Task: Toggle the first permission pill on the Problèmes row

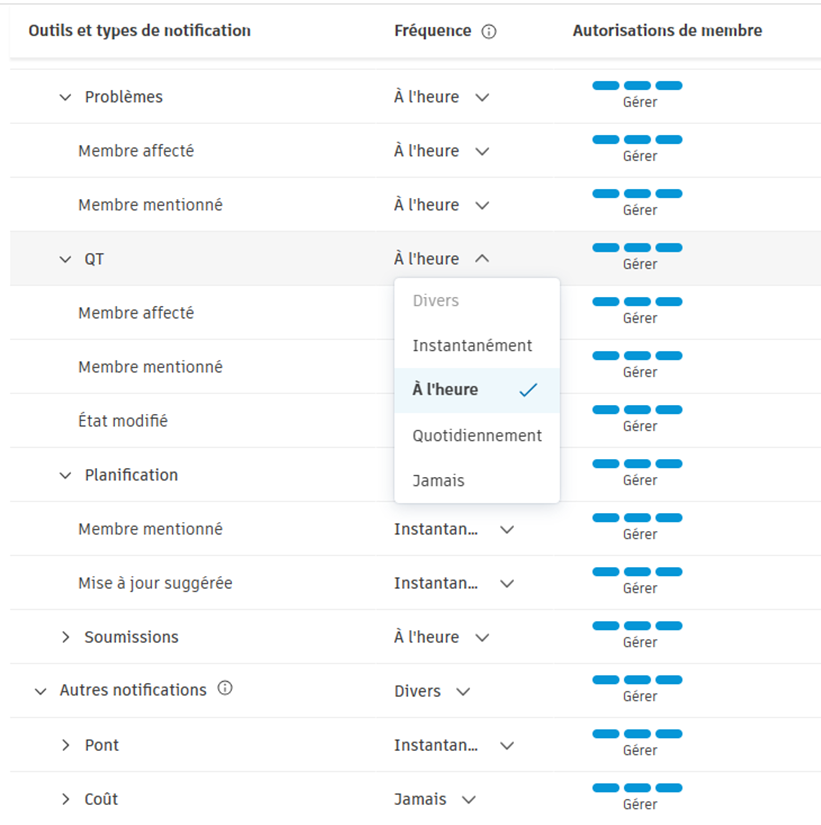Action: coord(604,86)
